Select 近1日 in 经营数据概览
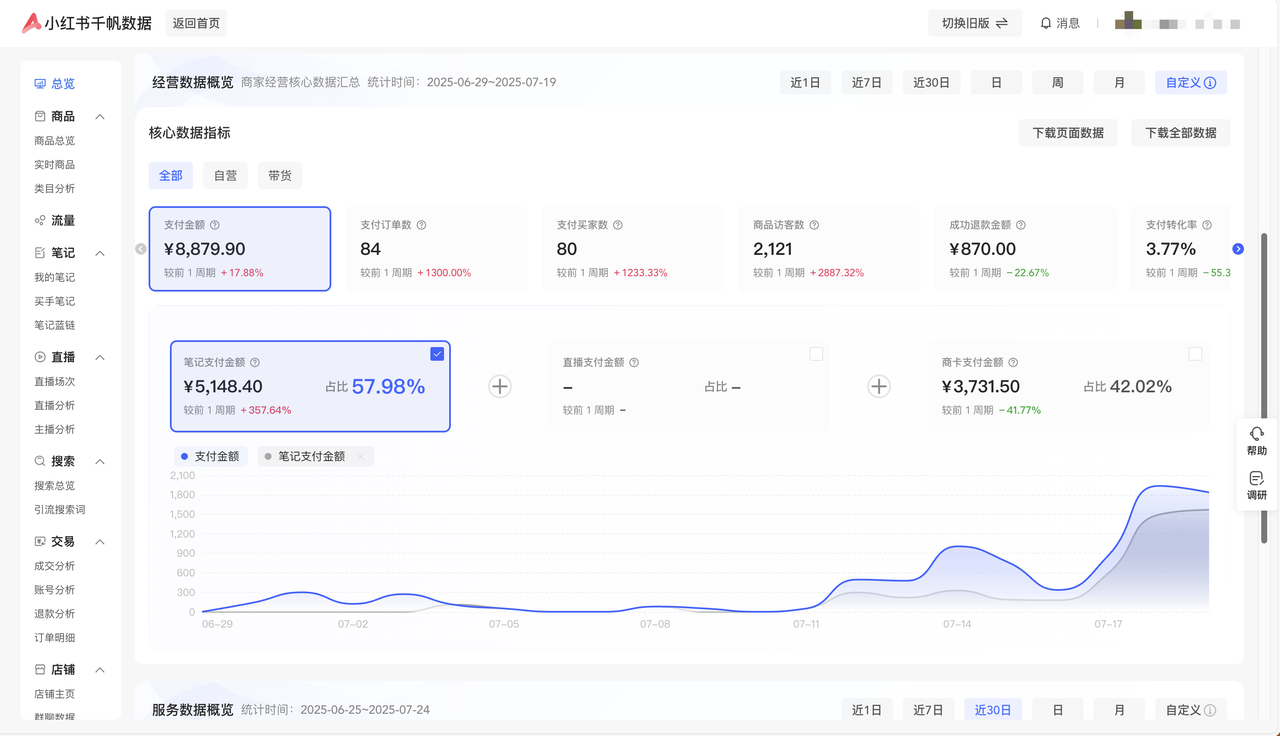 [805, 83]
